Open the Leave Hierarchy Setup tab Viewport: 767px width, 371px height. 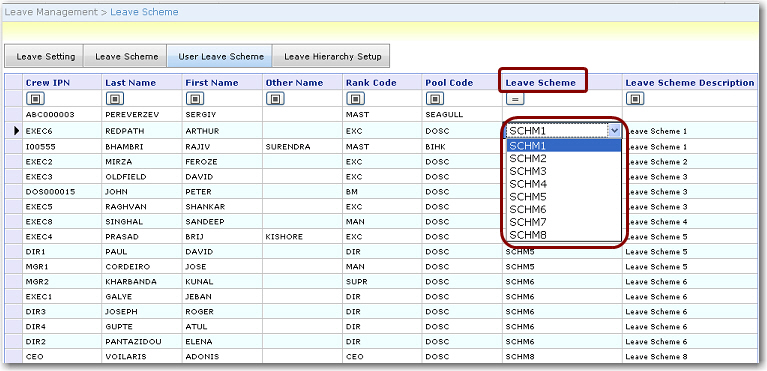332,56
